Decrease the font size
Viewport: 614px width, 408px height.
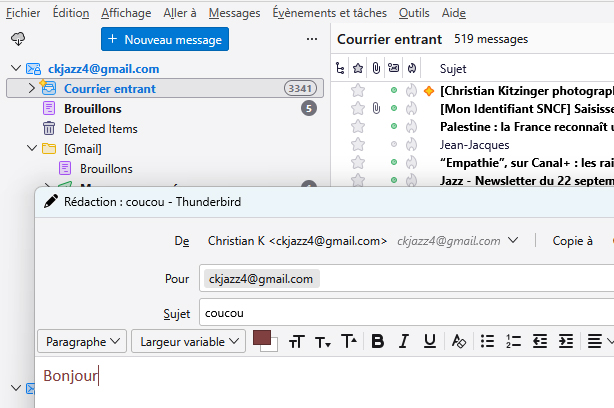(x=323, y=342)
